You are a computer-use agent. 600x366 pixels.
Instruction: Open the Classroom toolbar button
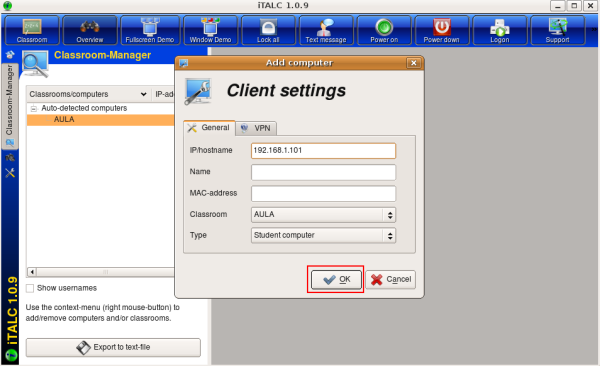pyautogui.click(x=32, y=31)
